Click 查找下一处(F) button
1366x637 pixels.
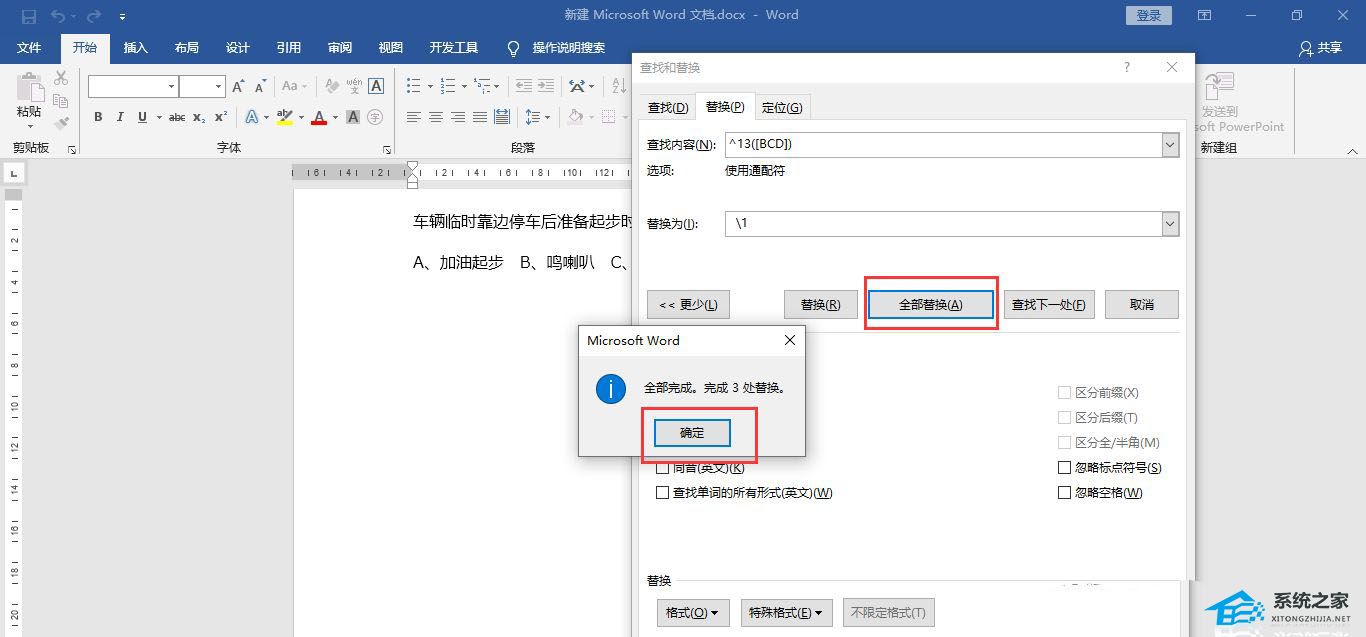1049,305
